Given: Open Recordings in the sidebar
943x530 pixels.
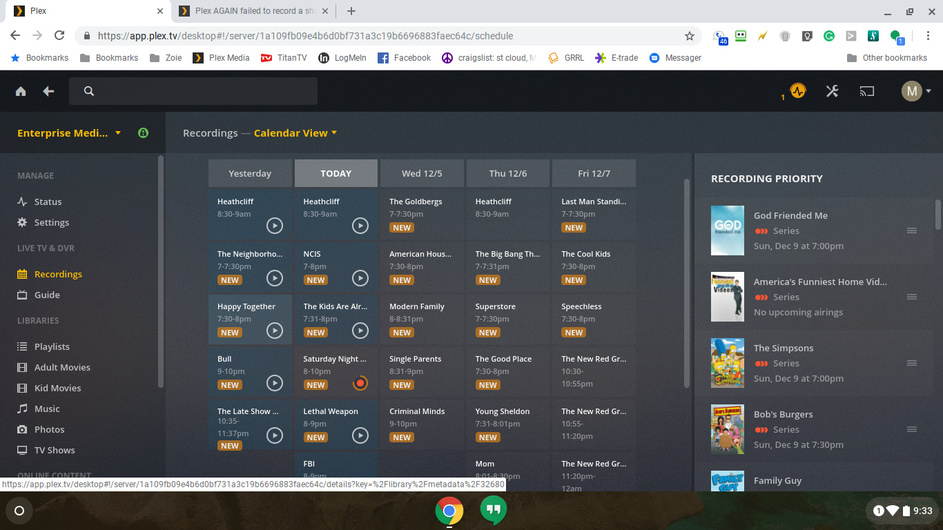Looking at the screenshot, I should 58,274.
